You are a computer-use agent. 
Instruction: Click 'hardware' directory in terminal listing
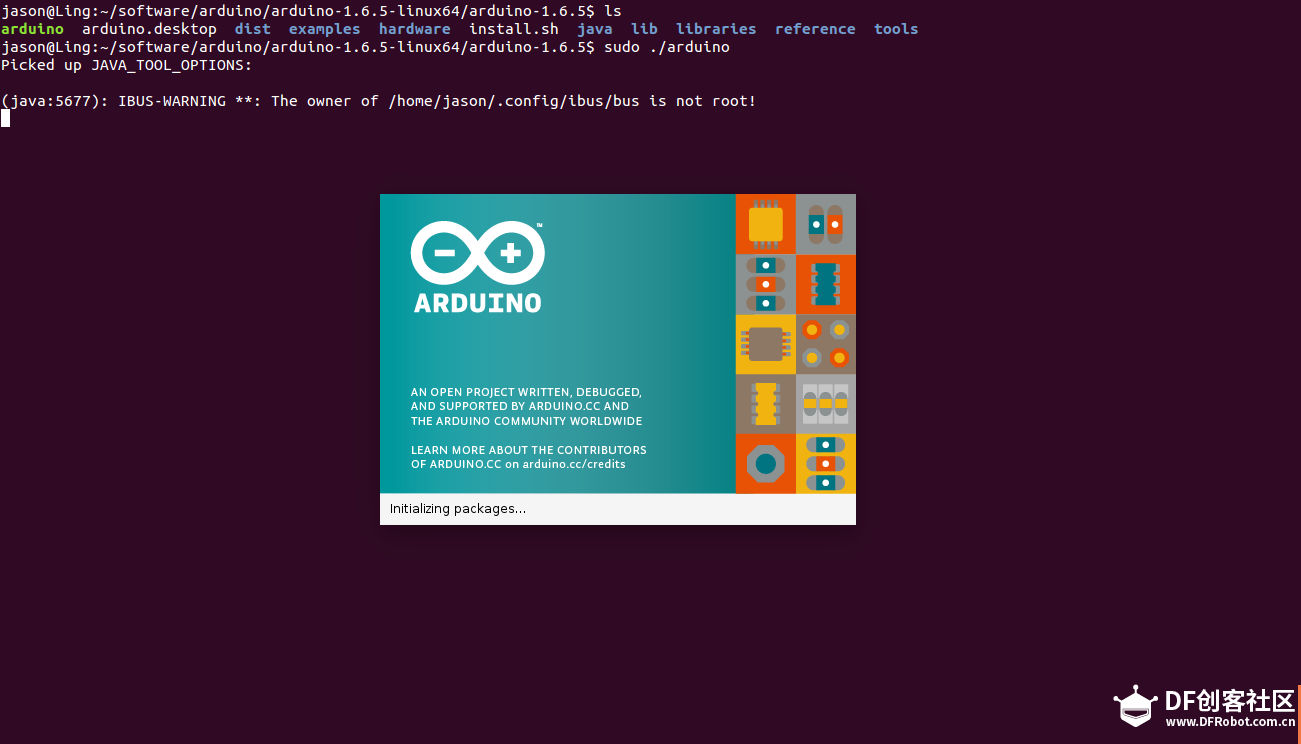pyautogui.click(x=415, y=29)
